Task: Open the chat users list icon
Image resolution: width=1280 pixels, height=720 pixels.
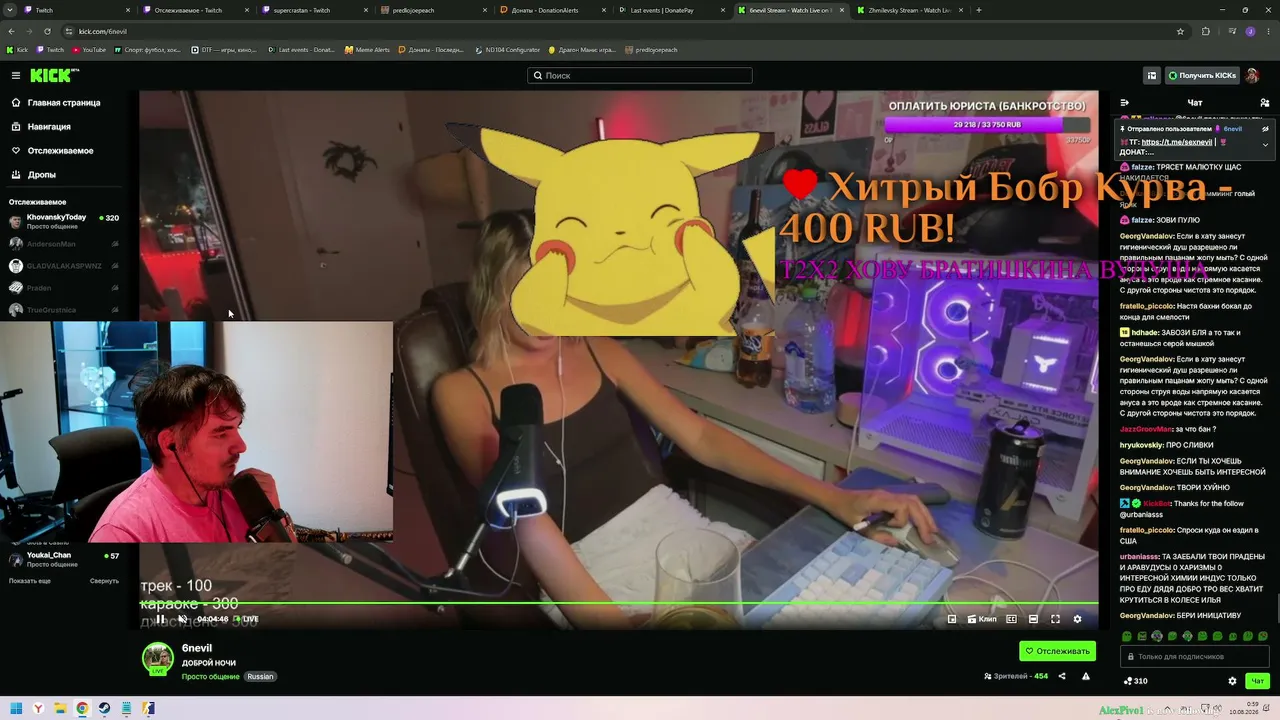Action: point(1265,102)
